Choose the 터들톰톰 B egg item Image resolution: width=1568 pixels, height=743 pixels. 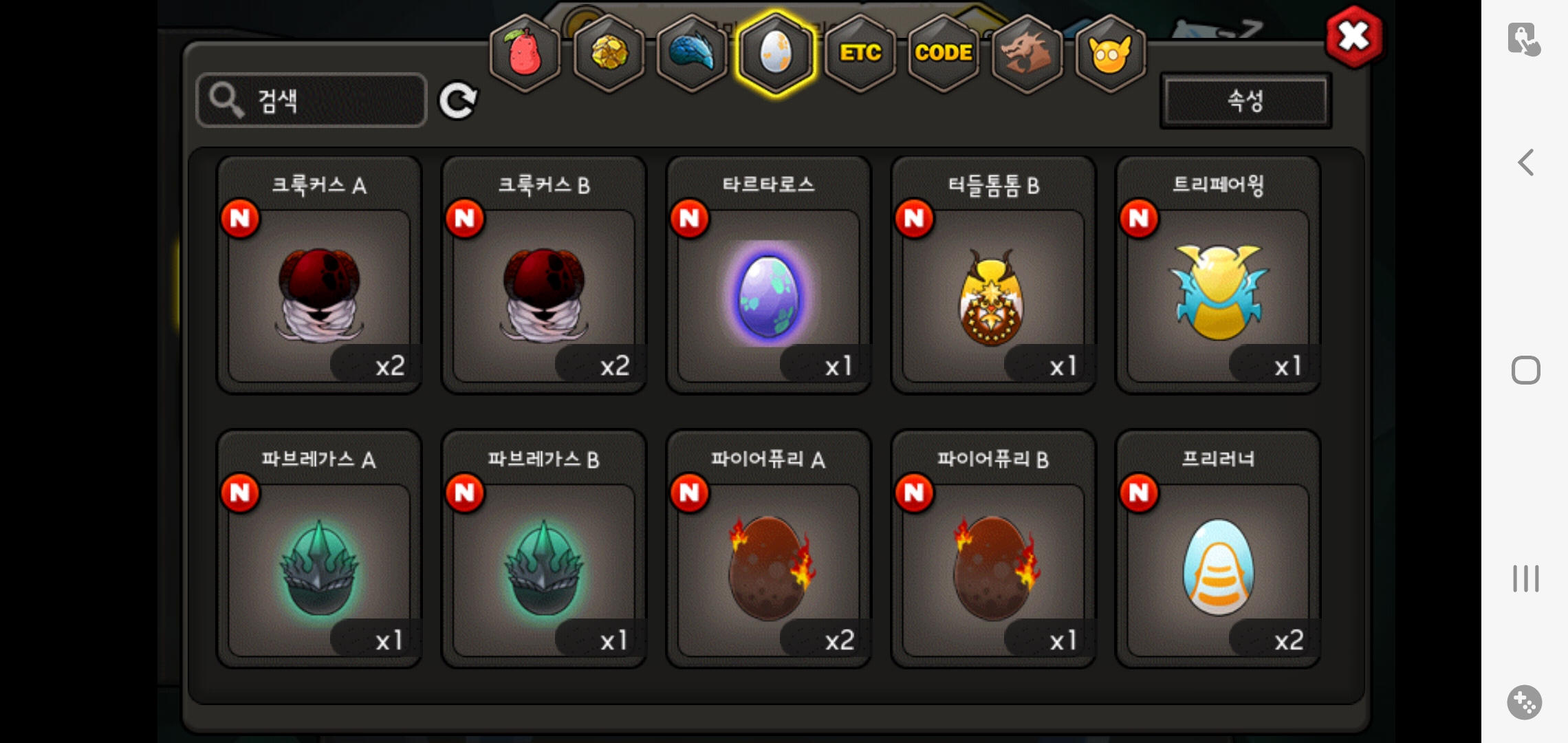pos(993,275)
